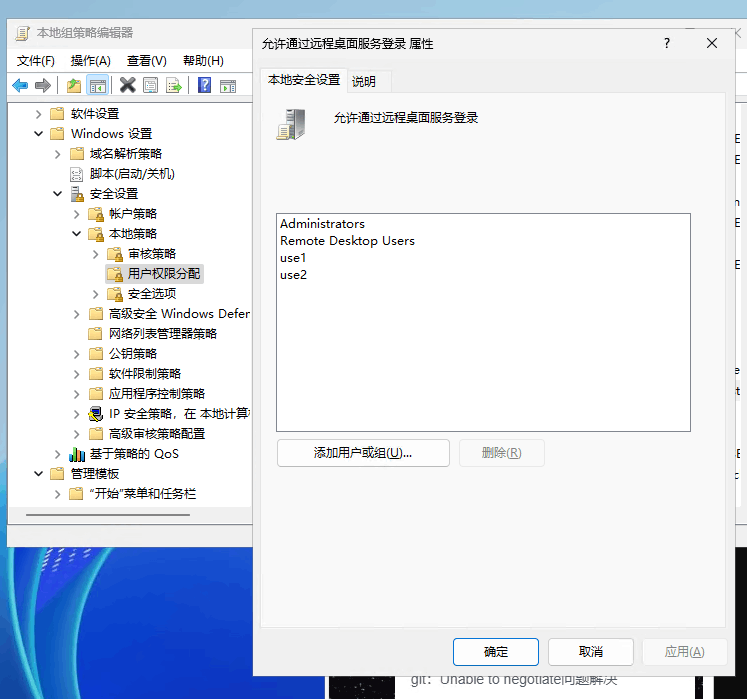This screenshot has height=699, width=747.
Task: Click the 管理模板 folder icon
Action: coord(57,474)
